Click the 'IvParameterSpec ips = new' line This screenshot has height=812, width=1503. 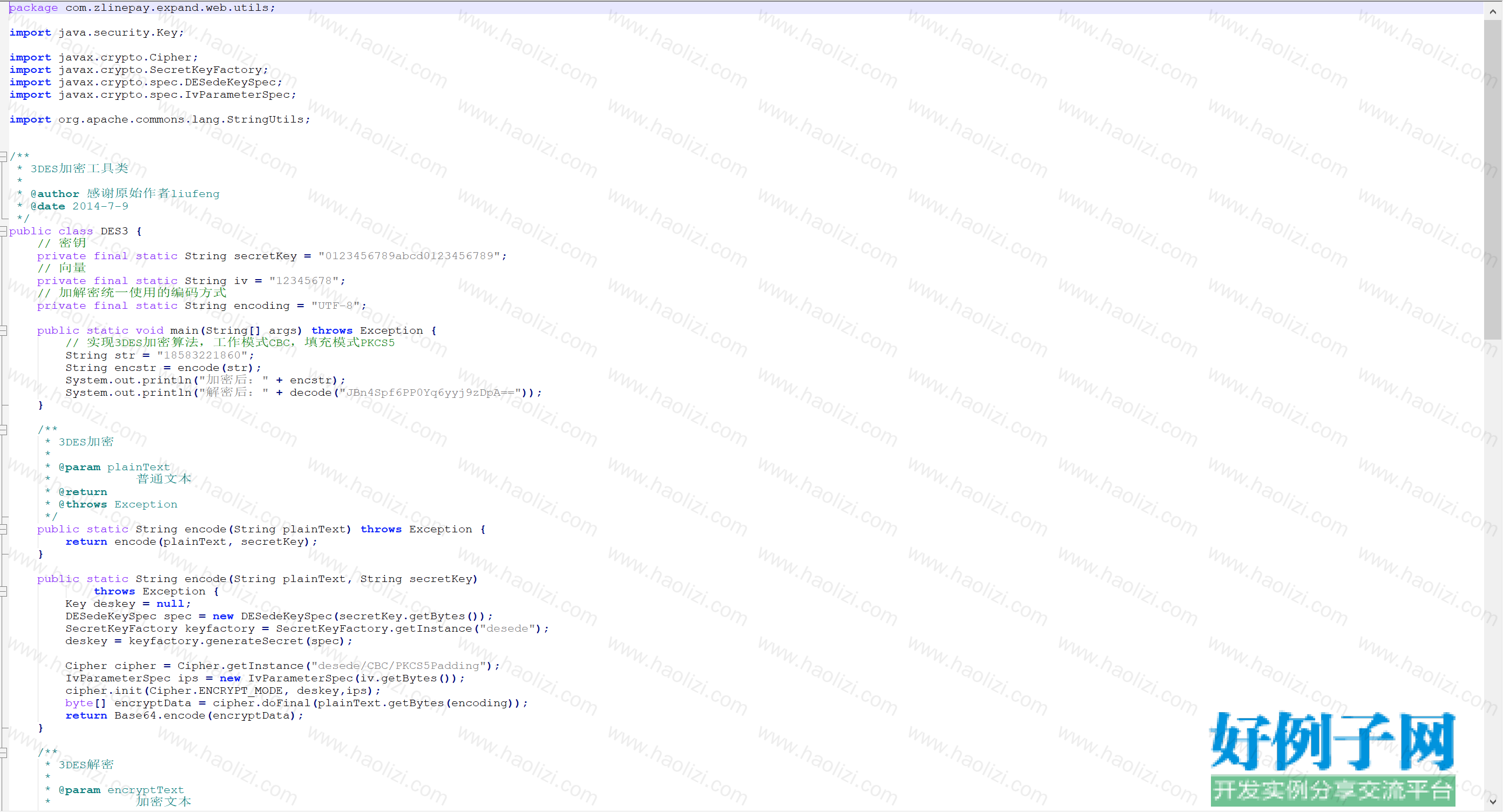coord(265,679)
